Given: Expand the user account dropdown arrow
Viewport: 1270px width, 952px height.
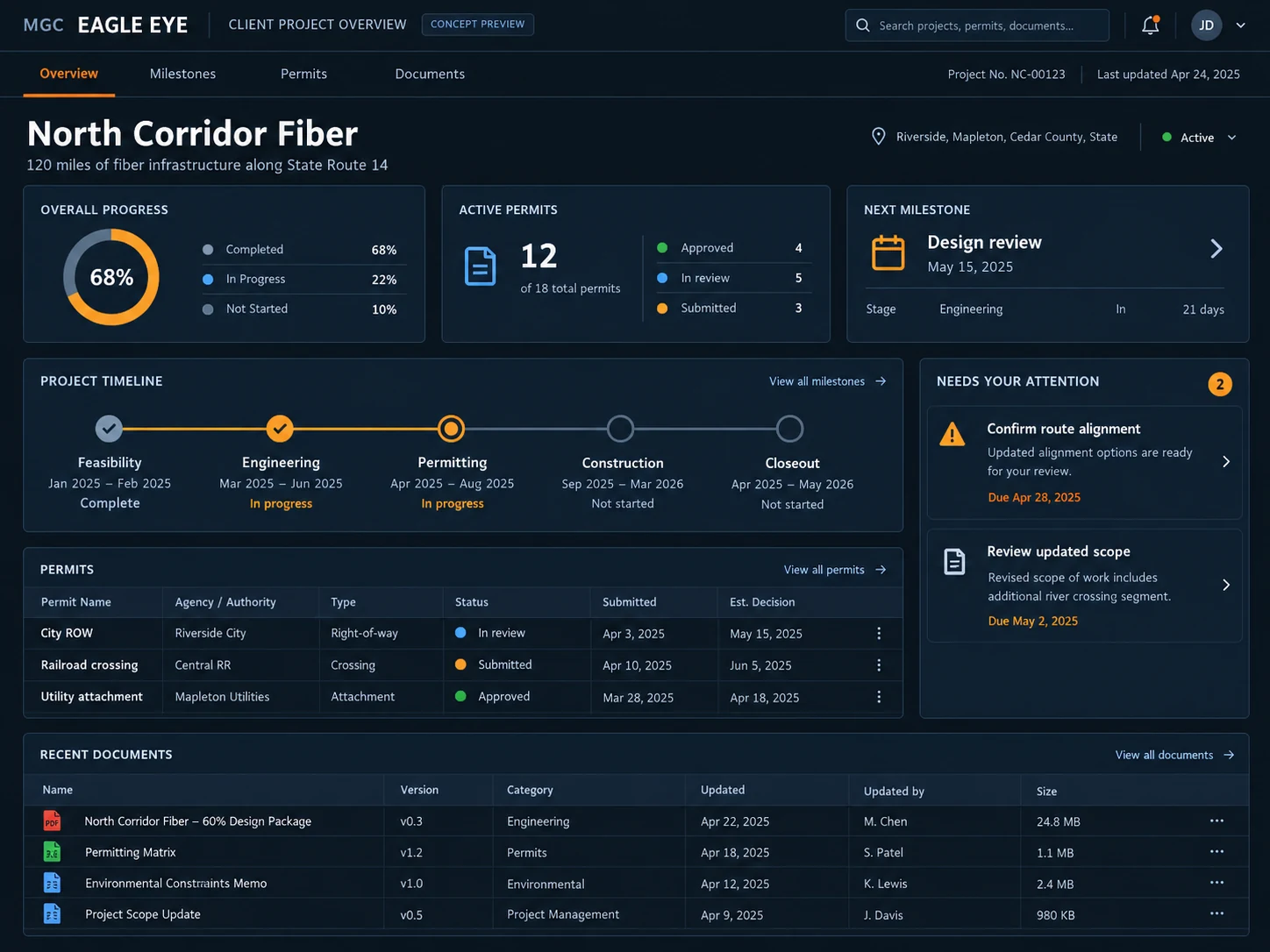Looking at the screenshot, I should (x=1240, y=25).
